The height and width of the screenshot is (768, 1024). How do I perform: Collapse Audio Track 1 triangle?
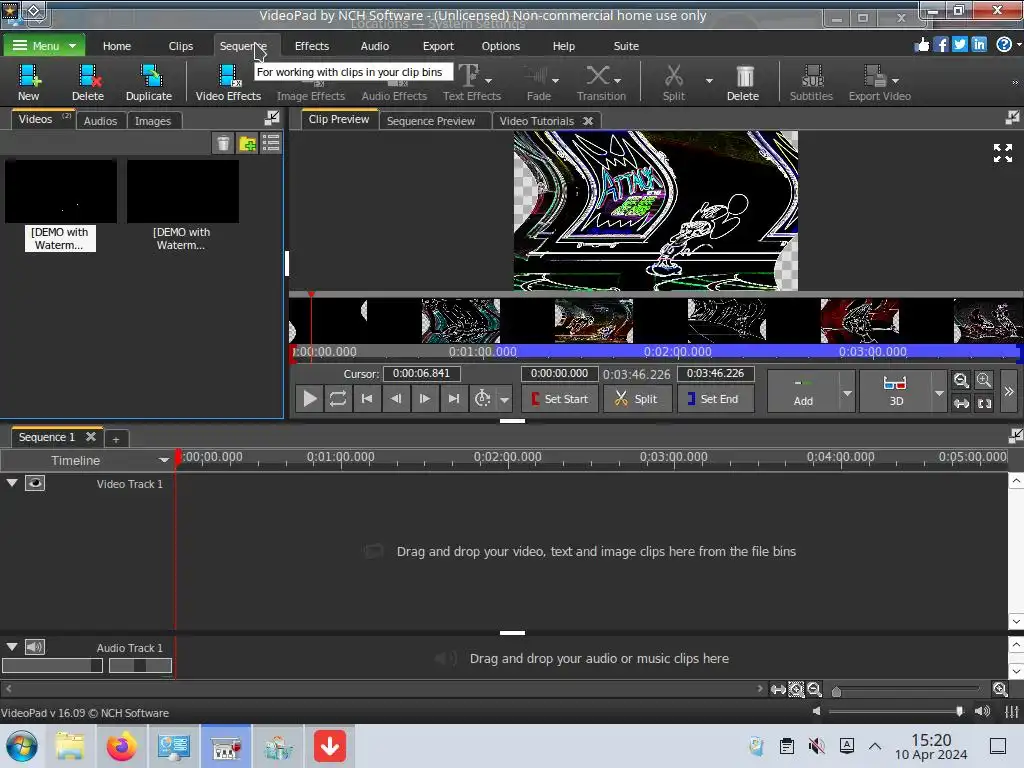pos(12,647)
